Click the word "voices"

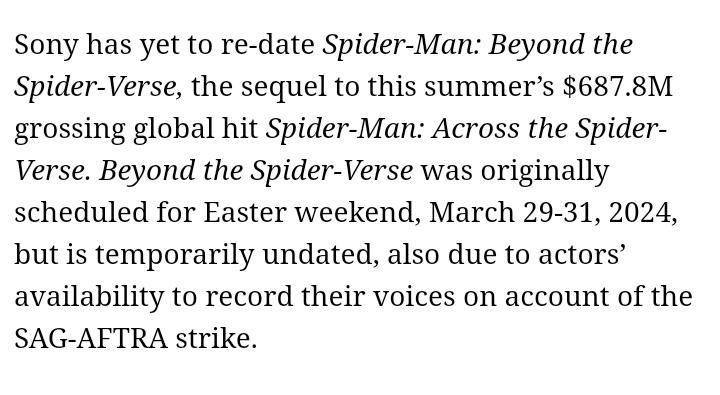click(x=413, y=297)
